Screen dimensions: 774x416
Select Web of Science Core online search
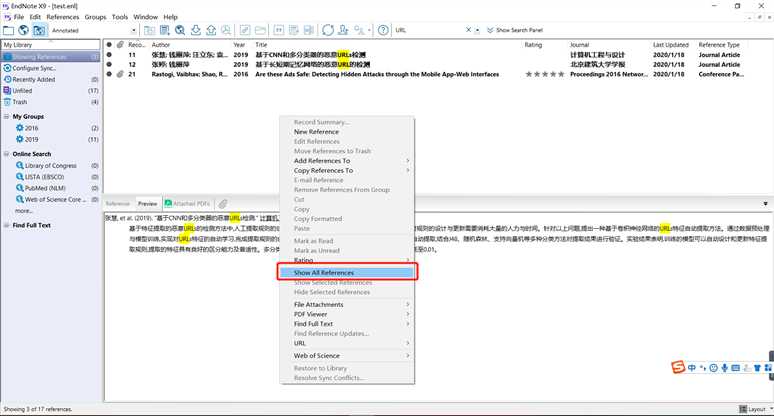tap(57, 199)
